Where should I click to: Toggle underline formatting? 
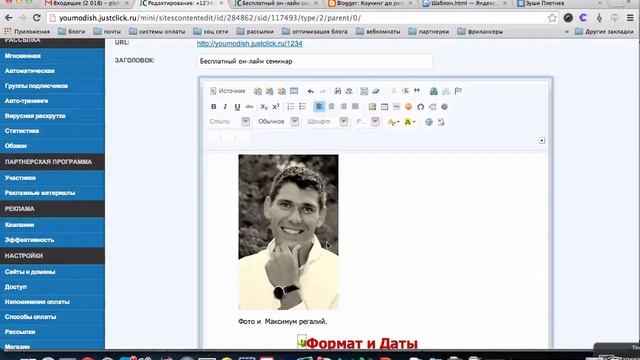click(x=237, y=107)
